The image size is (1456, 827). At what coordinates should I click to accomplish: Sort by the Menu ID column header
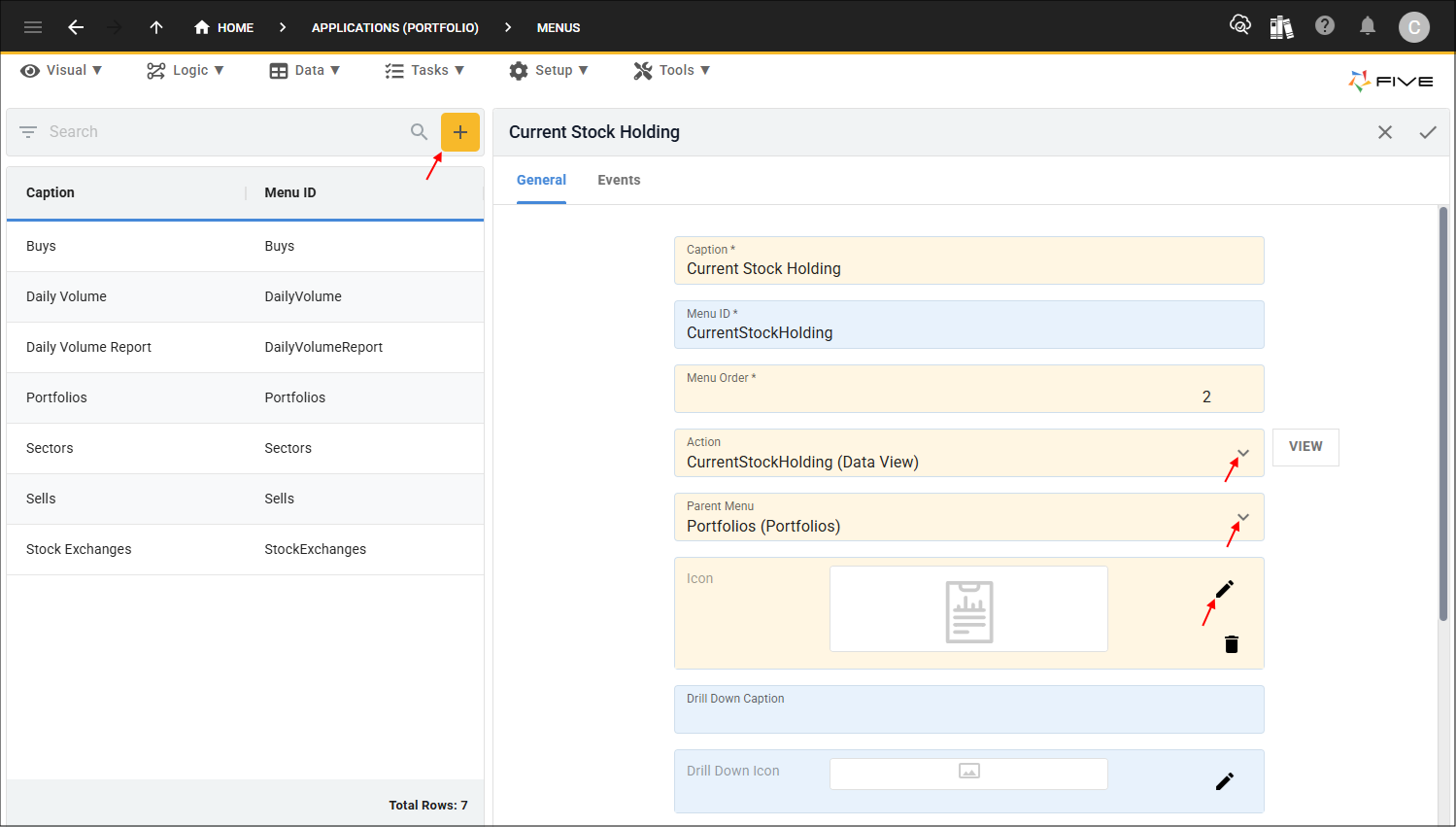(290, 192)
